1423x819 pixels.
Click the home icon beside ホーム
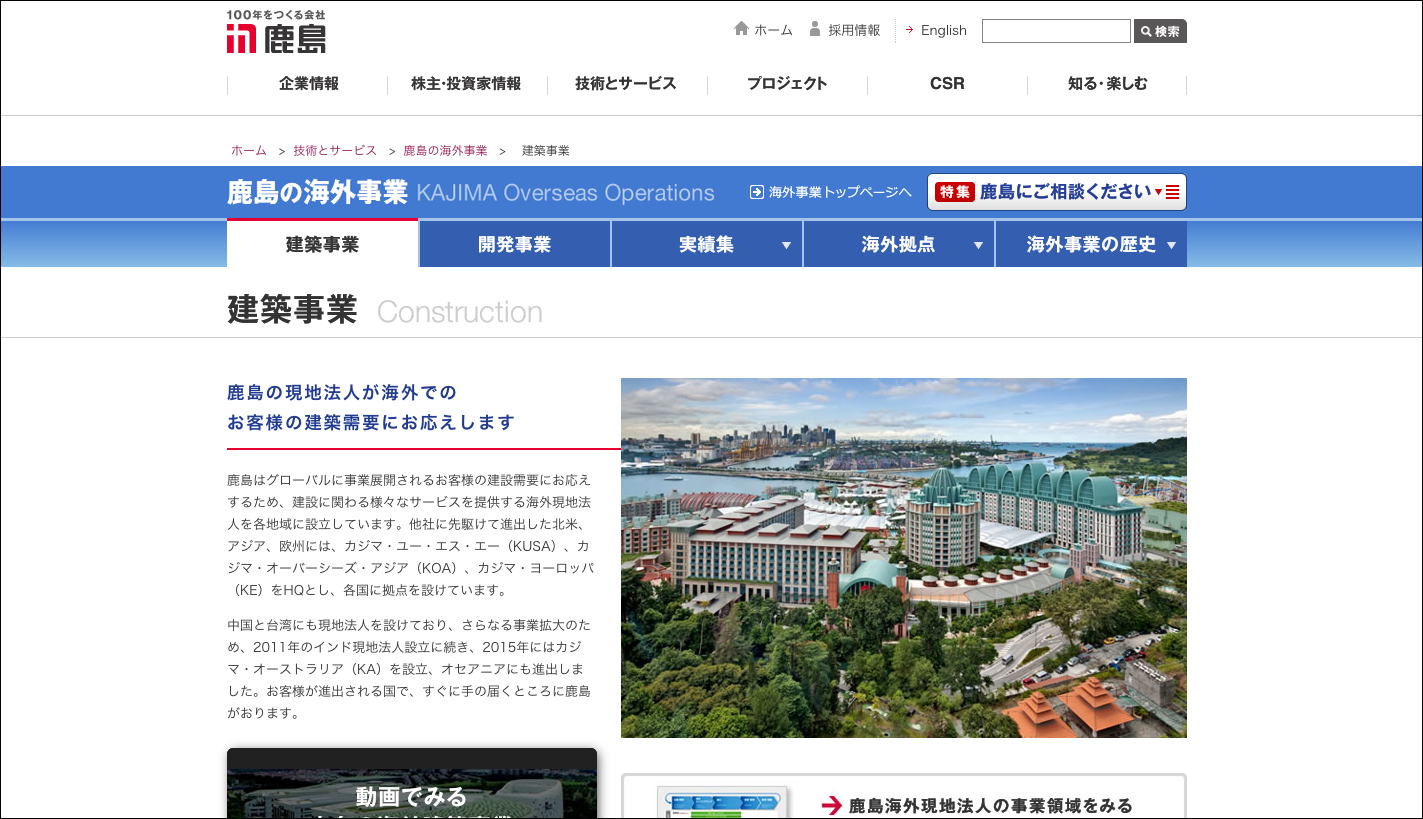coord(741,29)
